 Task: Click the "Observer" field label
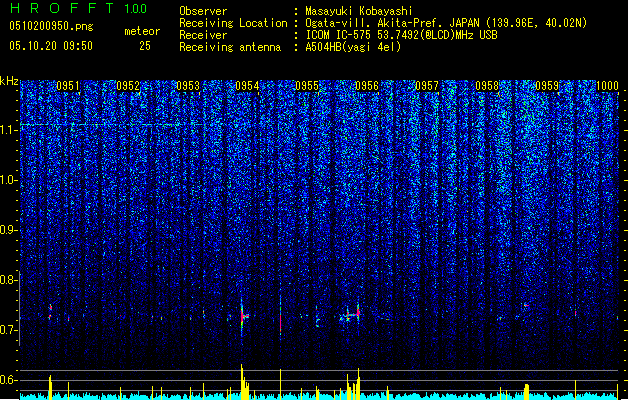point(203,11)
